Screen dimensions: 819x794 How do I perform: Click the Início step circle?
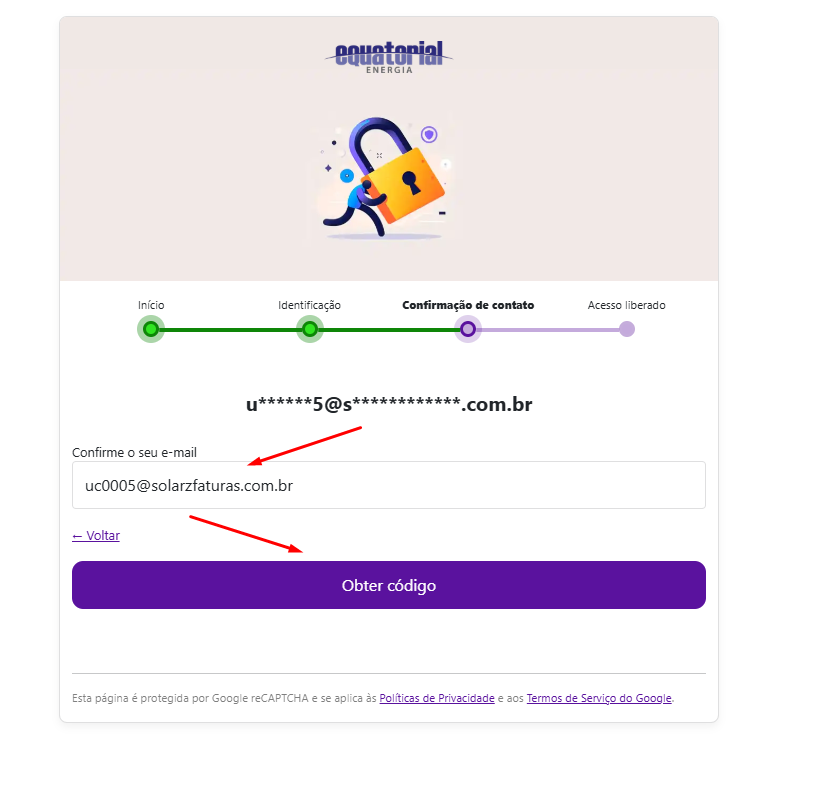[151, 329]
